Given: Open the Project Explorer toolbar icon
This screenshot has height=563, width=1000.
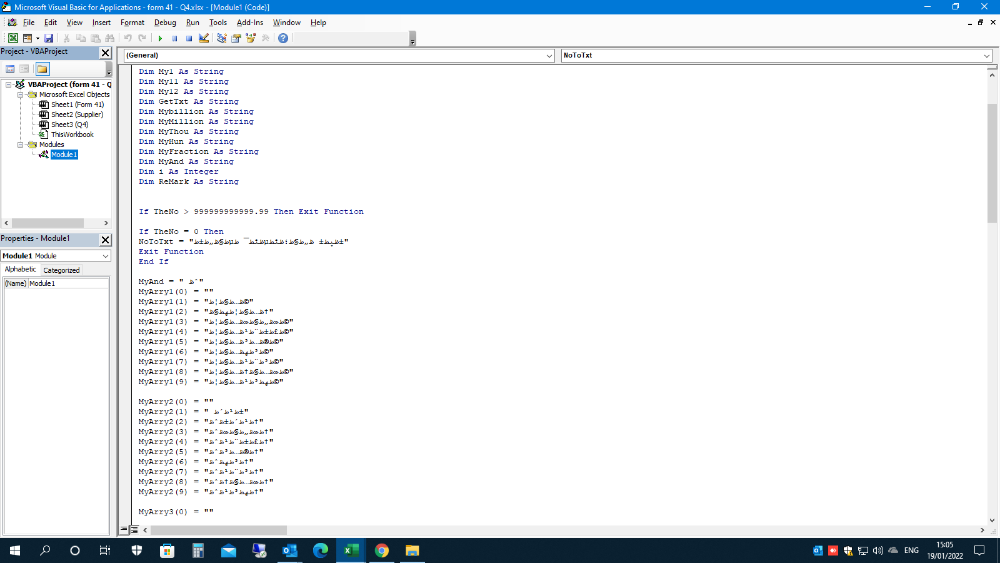Looking at the screenshot, I should [222, 38].
